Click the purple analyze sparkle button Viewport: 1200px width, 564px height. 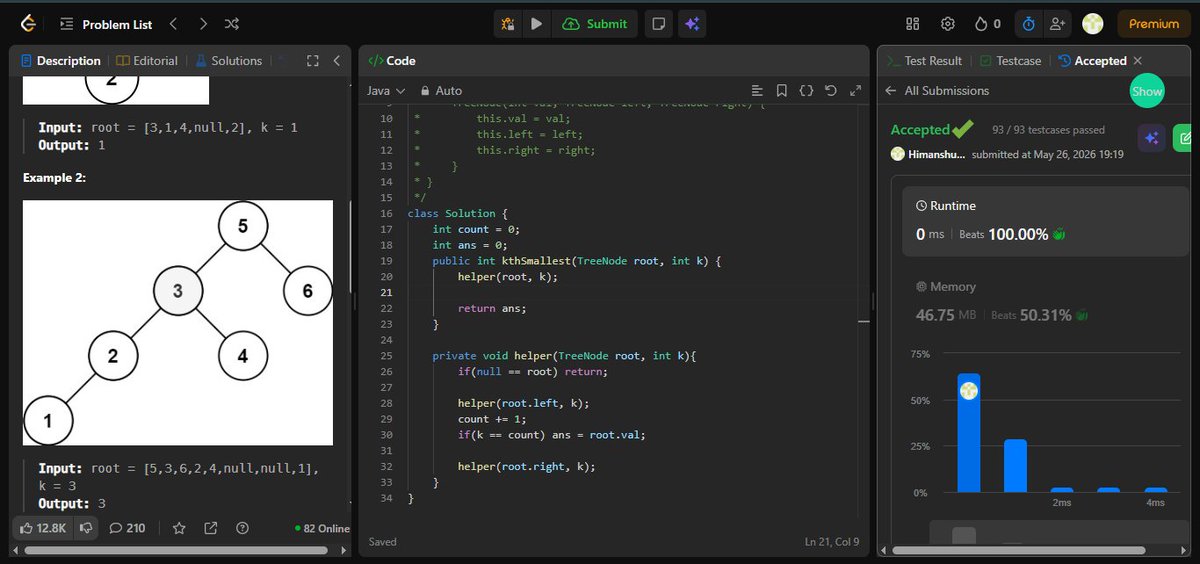[1151, 138]
